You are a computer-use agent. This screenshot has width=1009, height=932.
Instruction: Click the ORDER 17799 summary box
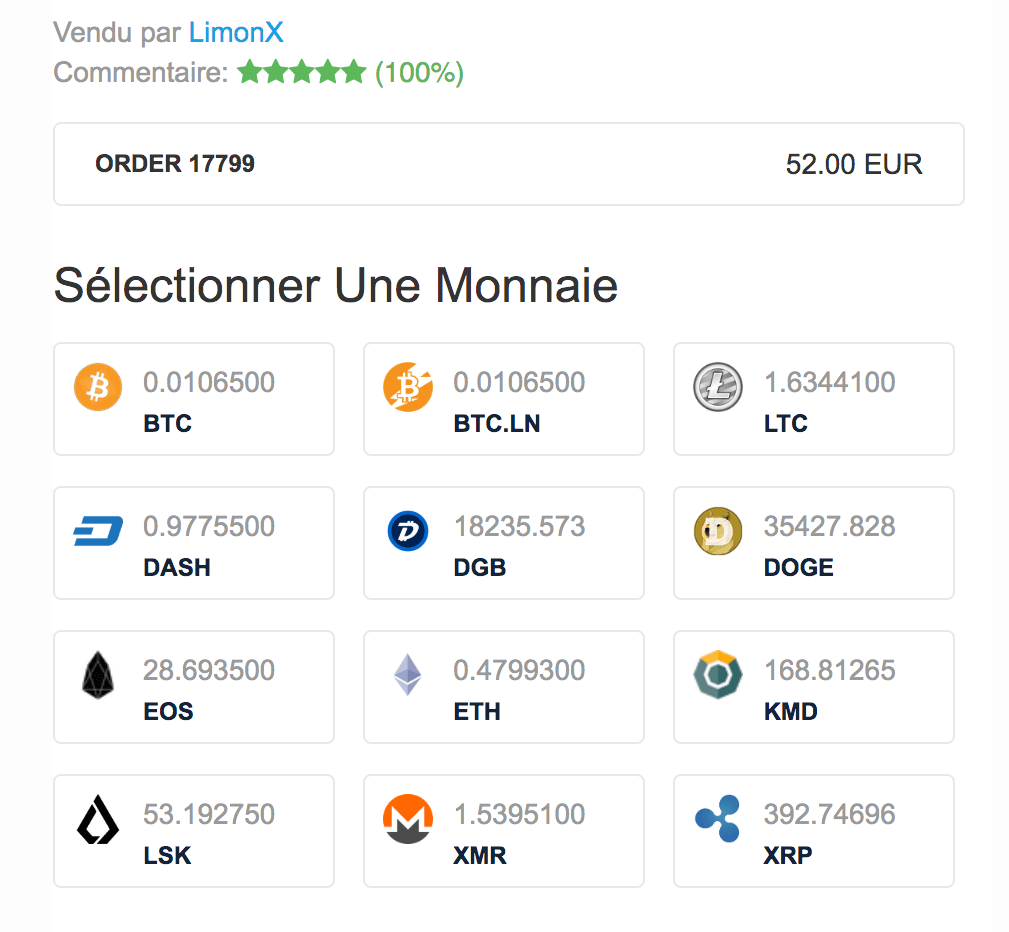point(508,164)
